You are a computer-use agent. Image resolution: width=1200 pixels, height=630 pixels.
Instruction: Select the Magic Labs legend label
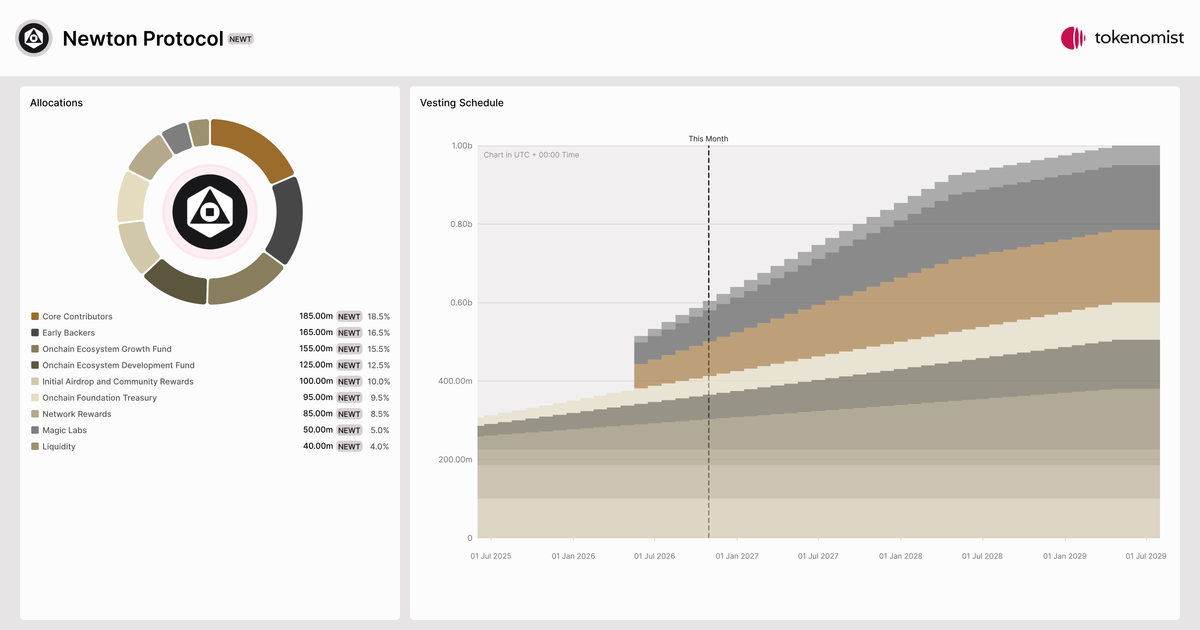(64, 430)
